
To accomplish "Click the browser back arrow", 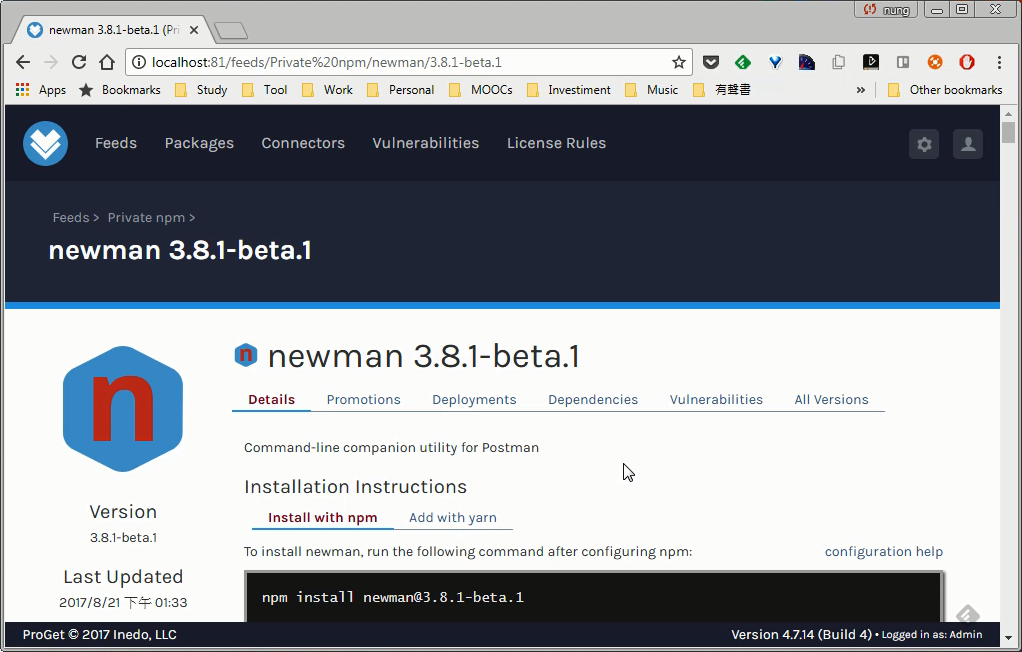I will pos(23,62).
